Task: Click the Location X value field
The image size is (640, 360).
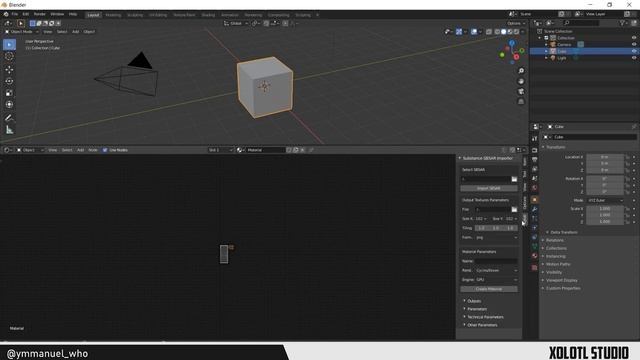Action: 604,157
